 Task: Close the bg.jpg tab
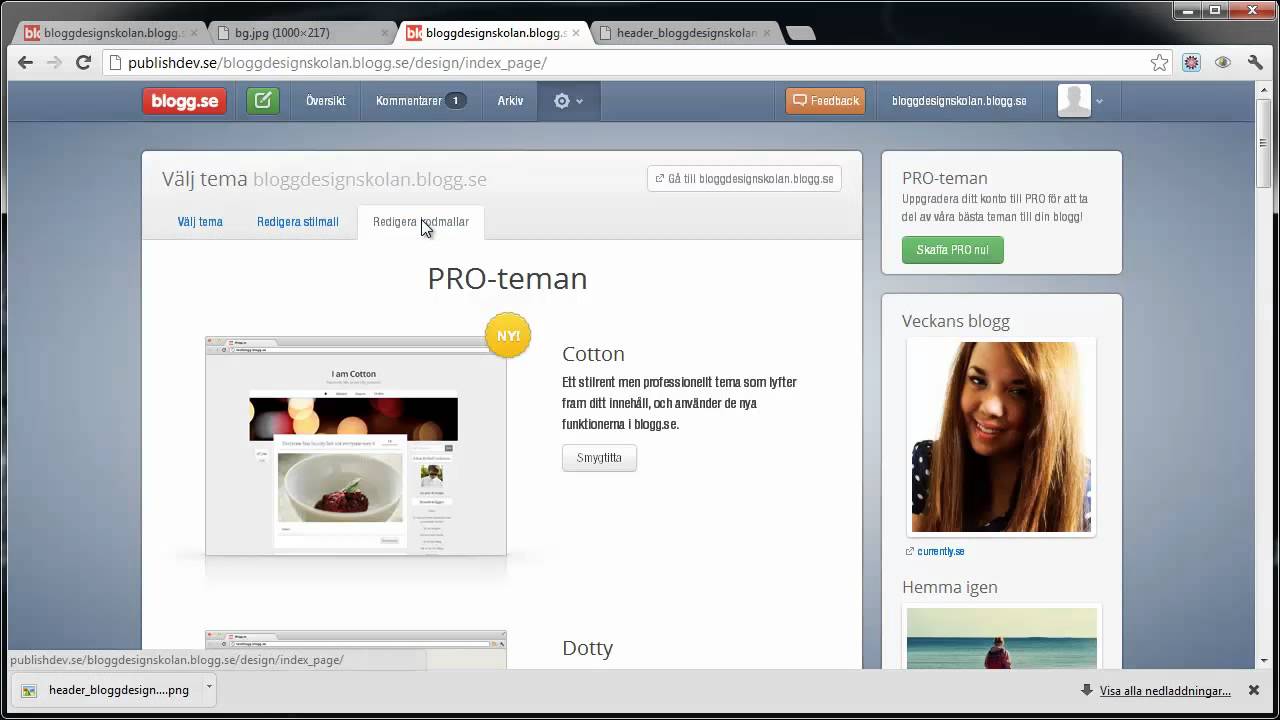[x=384, y=33]
